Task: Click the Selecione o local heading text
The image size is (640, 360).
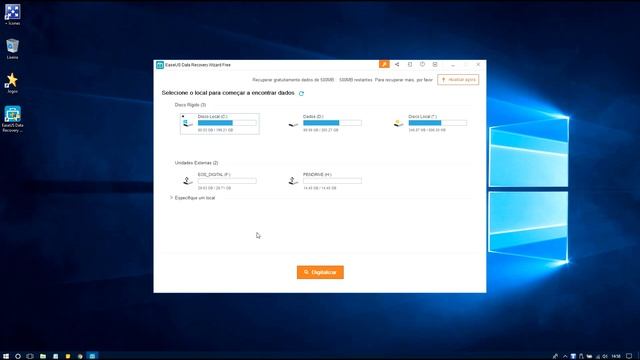Action: 228,93
